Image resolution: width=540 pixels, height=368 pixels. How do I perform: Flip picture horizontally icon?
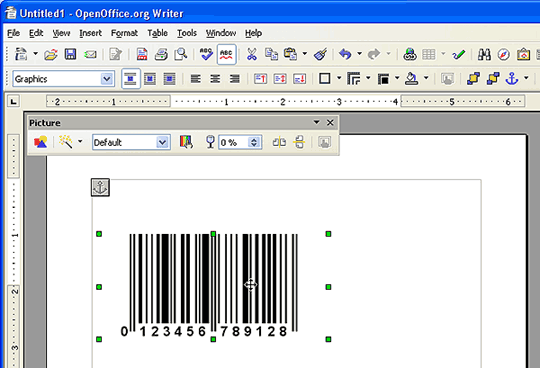[x=279, y=142]
